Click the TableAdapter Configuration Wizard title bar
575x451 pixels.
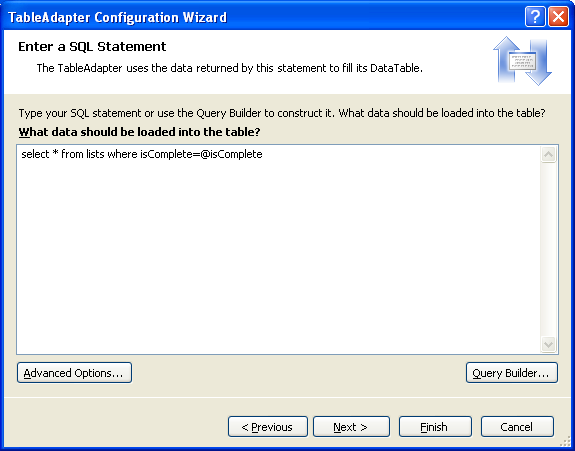[257, 17]
